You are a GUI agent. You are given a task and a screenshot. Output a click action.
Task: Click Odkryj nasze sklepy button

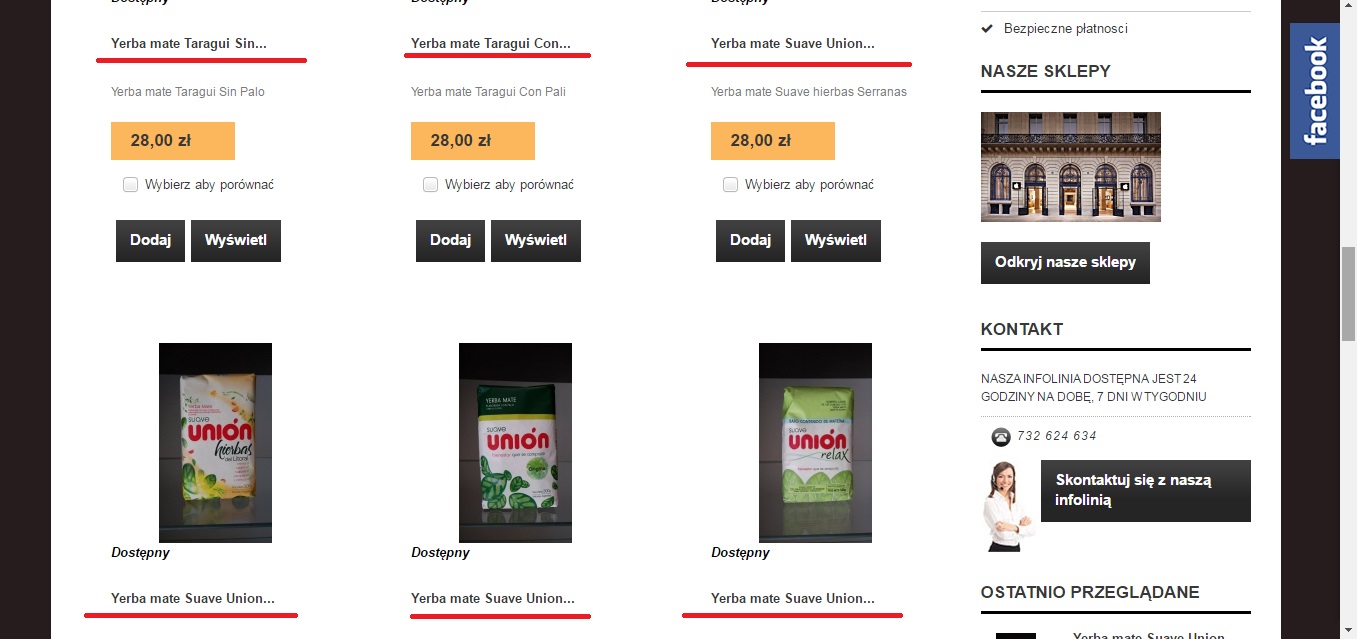coord(1065,263)
